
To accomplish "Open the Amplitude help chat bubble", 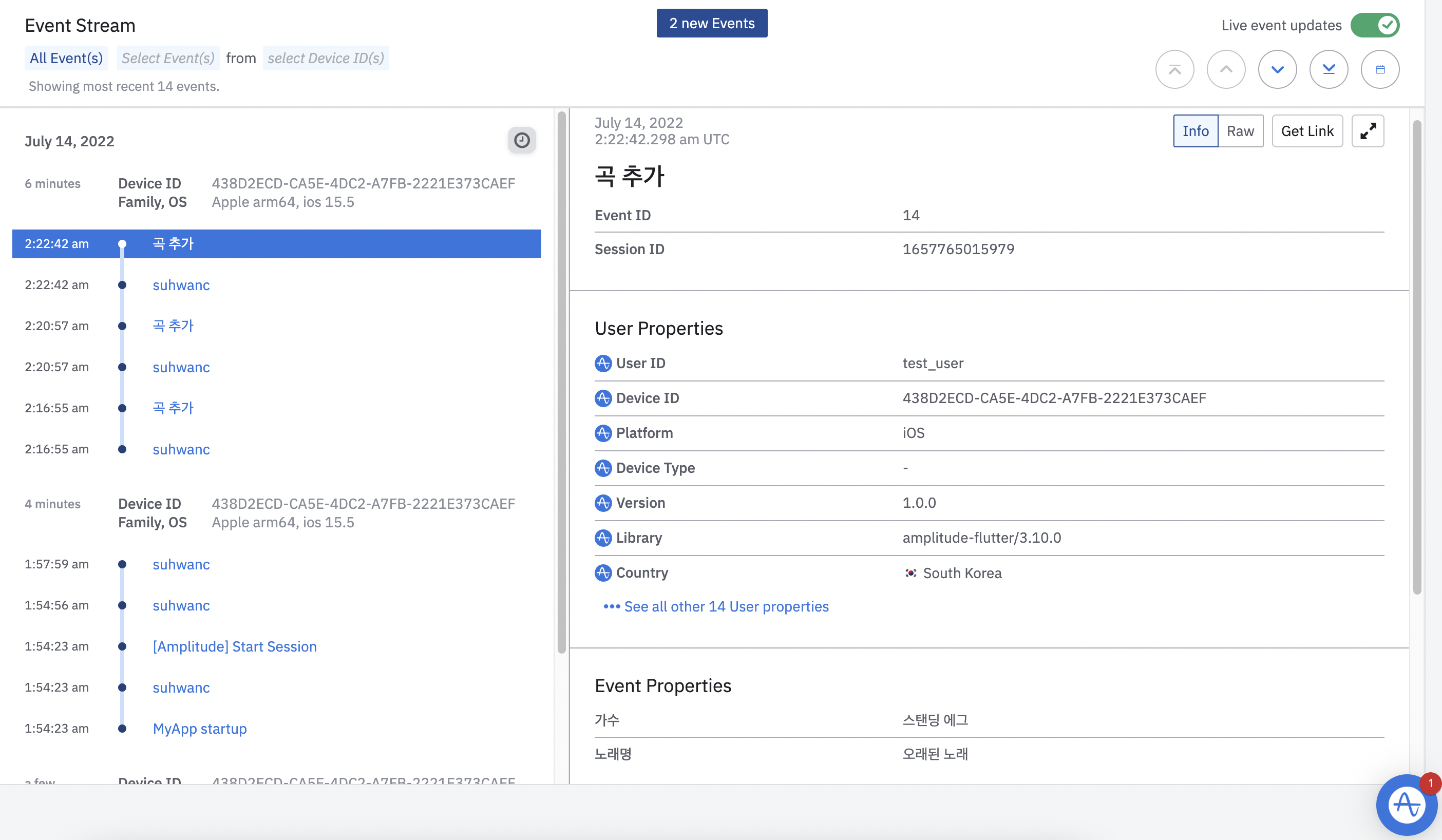I will 1406,805.
